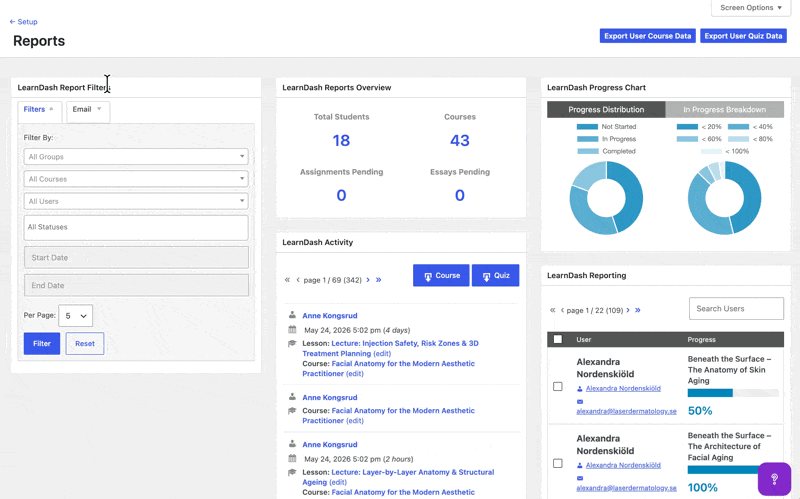This screenshot has width=800, height=499.
Task: Click calendar icon next to 'May 24, 2026 5:02 pm (2 hours)'
Action: coord(292,458)
